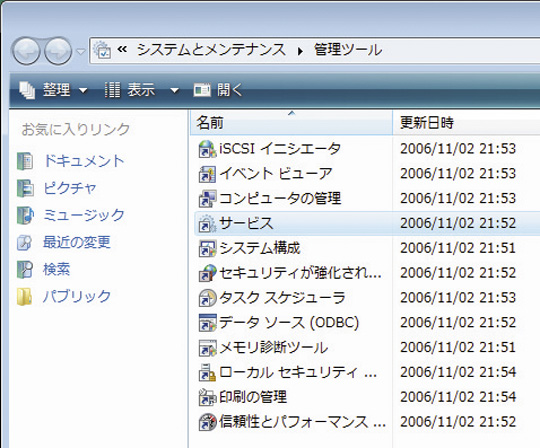Select the イベント ビューア icon
This screenshot has height=448, width=540.
pos(207,174)
